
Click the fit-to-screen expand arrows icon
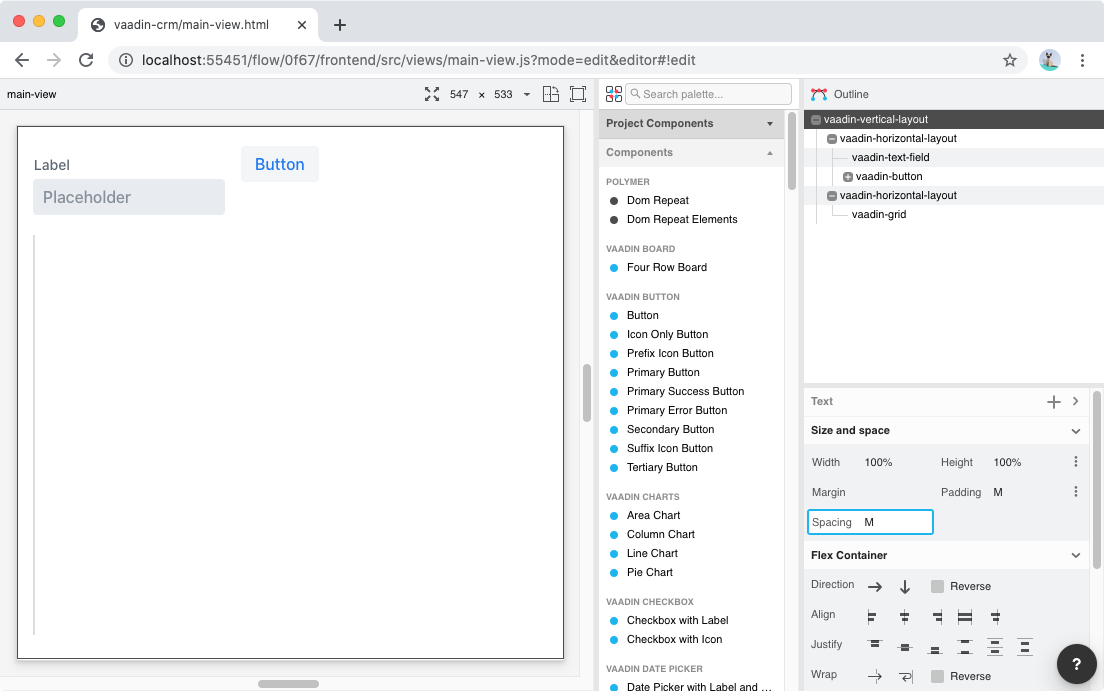[x=432, y=94]
